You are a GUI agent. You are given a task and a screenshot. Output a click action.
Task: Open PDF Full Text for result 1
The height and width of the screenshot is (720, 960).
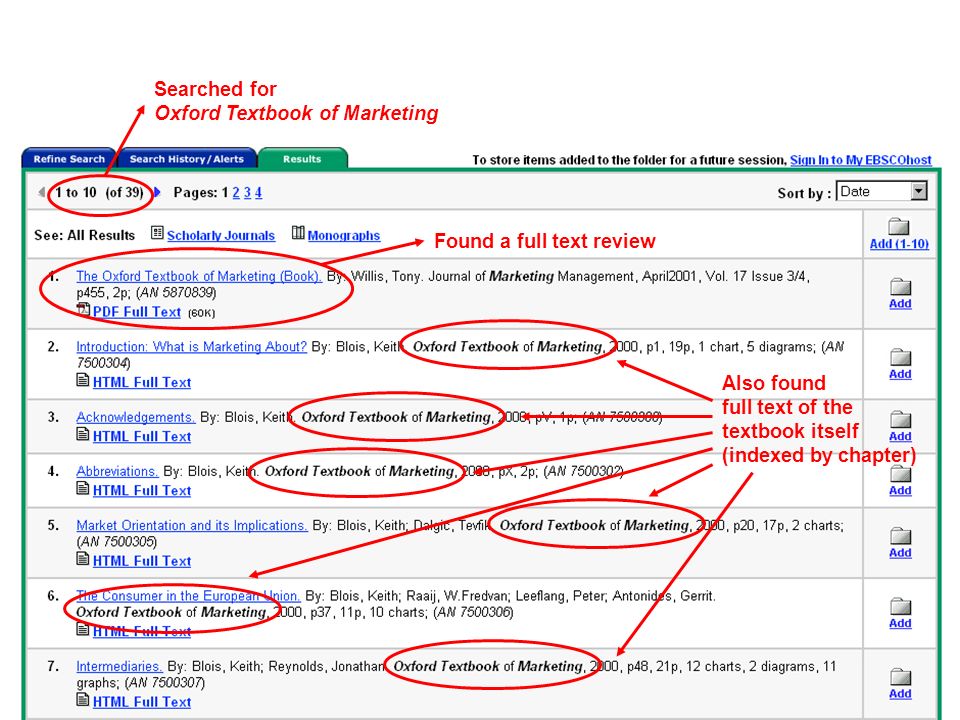(137, 312)
